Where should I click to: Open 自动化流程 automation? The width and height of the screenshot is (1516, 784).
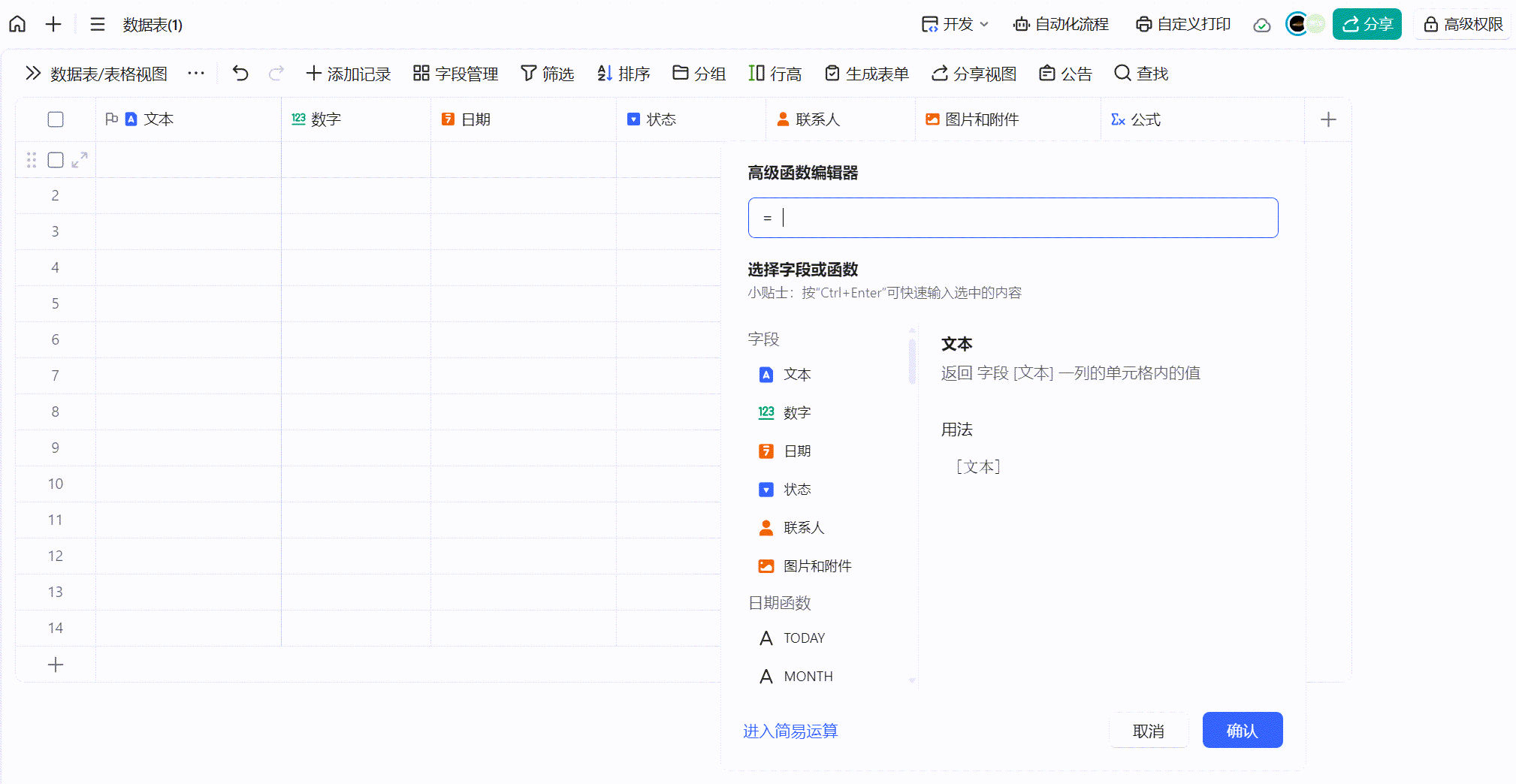pos(1061,24)
